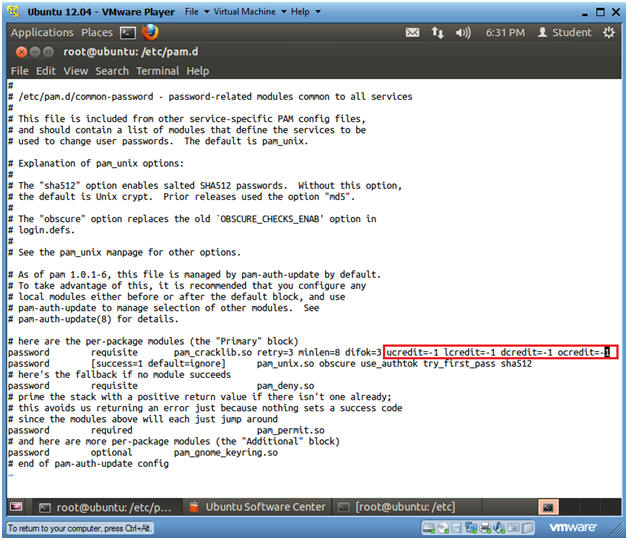Click 'pam_deny.so' text

tap(286, 386)
